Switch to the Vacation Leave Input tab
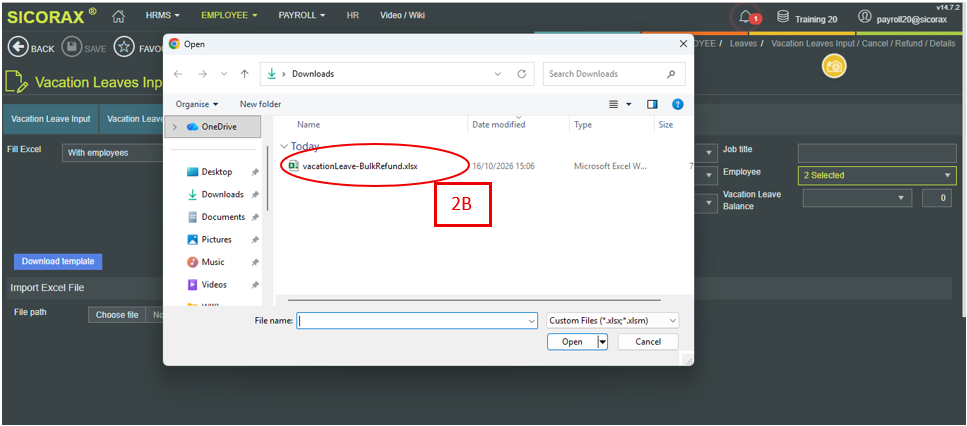967x426 pixels. [51, 119]
